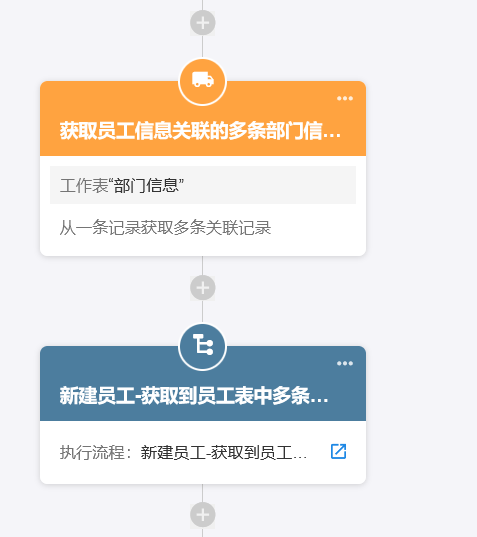477x537 pixels.
Task: Add a node via the topmost plus button
Action: [x=203, y=23]
